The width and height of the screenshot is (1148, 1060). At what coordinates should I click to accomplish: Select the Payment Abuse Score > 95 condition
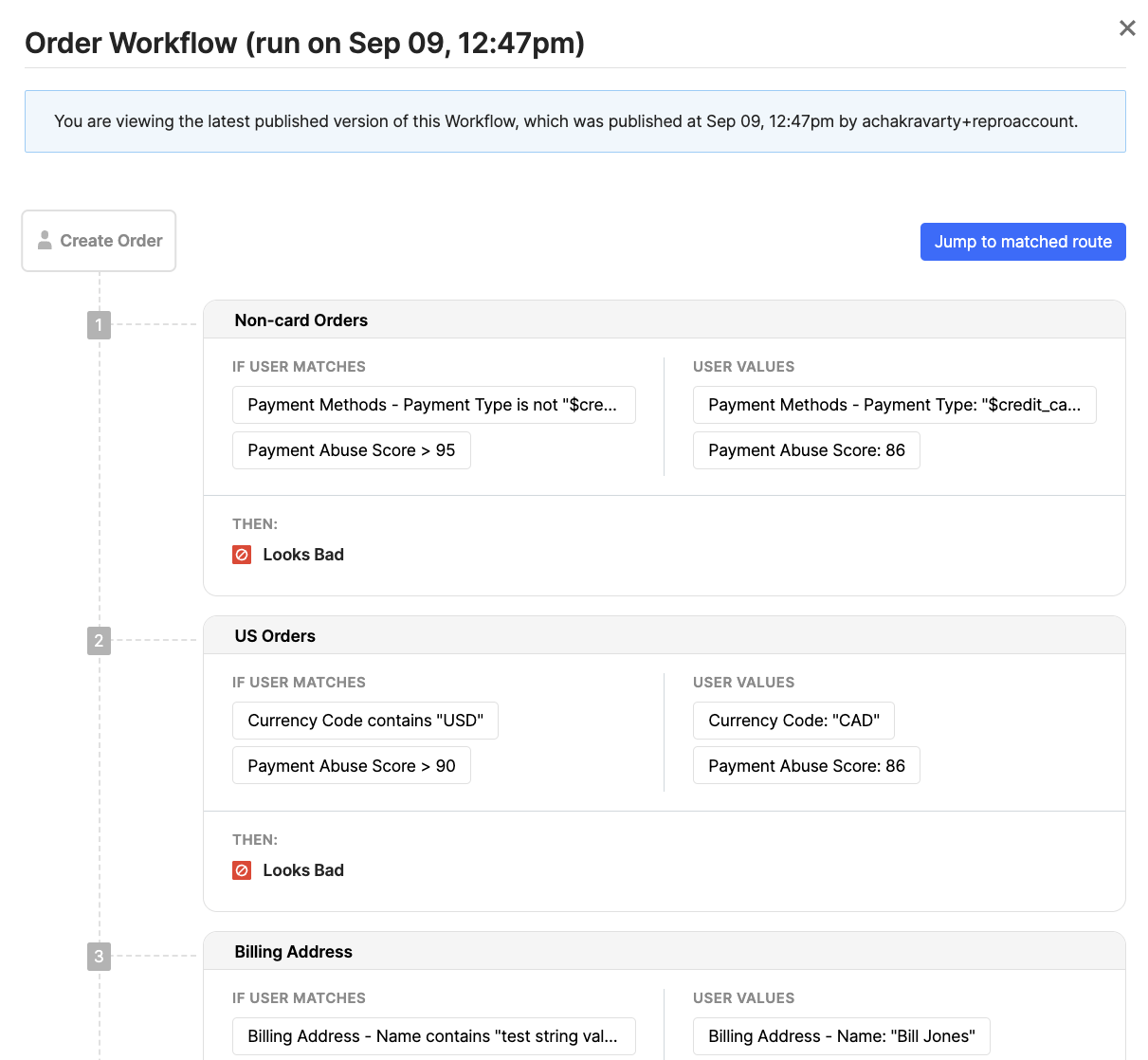(x=352, y=450)
